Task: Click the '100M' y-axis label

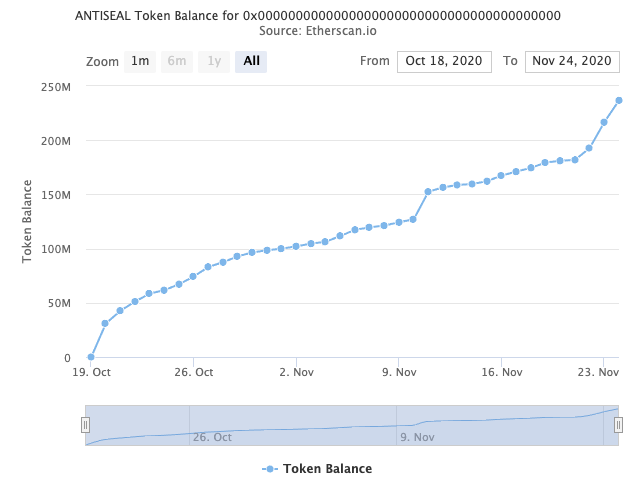Action: click(56, 249)
